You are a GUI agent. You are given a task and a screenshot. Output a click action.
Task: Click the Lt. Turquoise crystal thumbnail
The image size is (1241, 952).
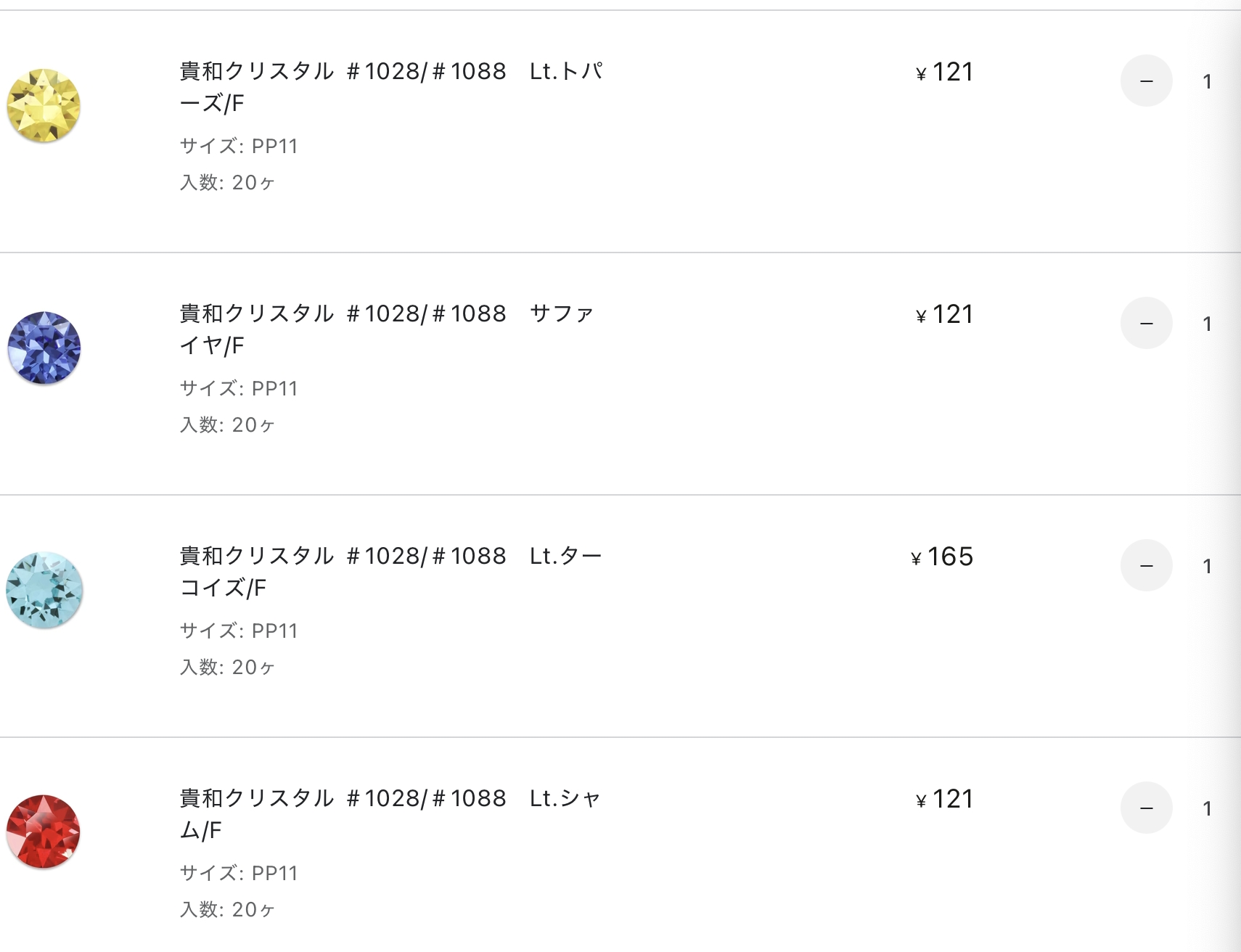click(44, 590)
